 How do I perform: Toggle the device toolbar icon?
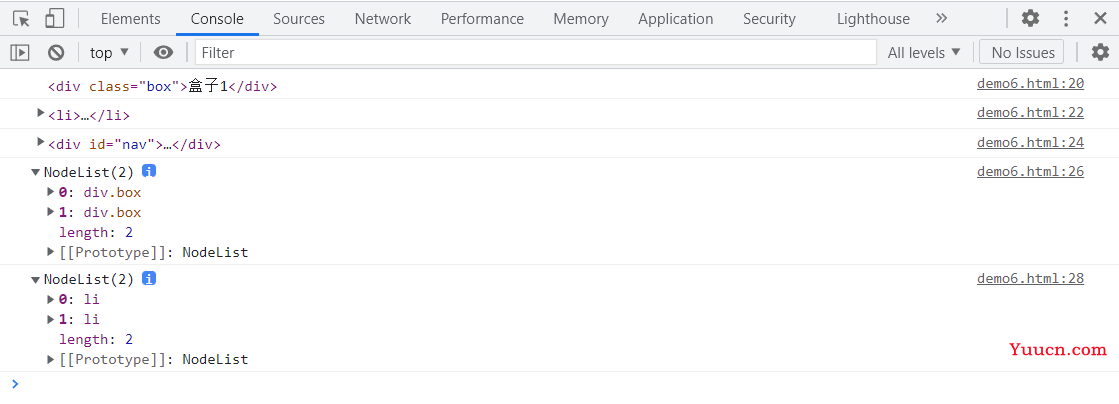55,19
